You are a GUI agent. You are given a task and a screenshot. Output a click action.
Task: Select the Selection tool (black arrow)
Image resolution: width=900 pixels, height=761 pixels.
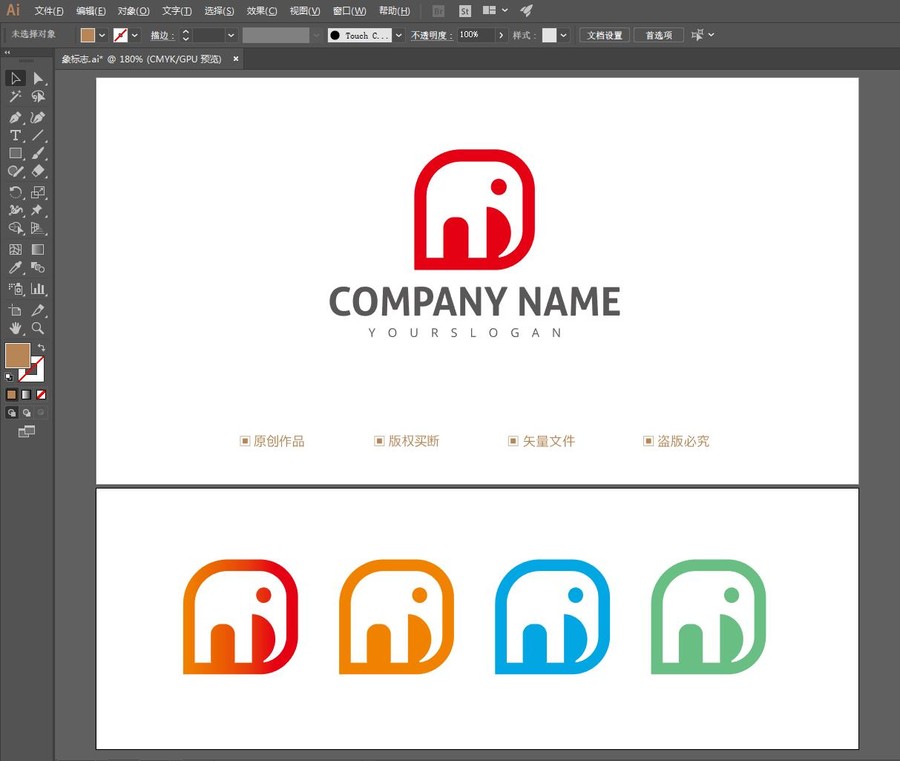(x=15, y=78)
